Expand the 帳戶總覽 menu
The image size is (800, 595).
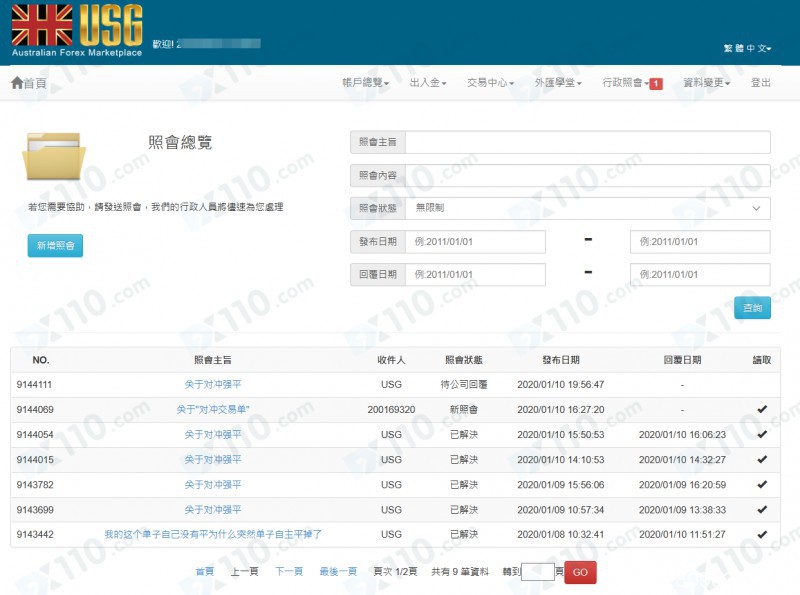click(364, 83)
